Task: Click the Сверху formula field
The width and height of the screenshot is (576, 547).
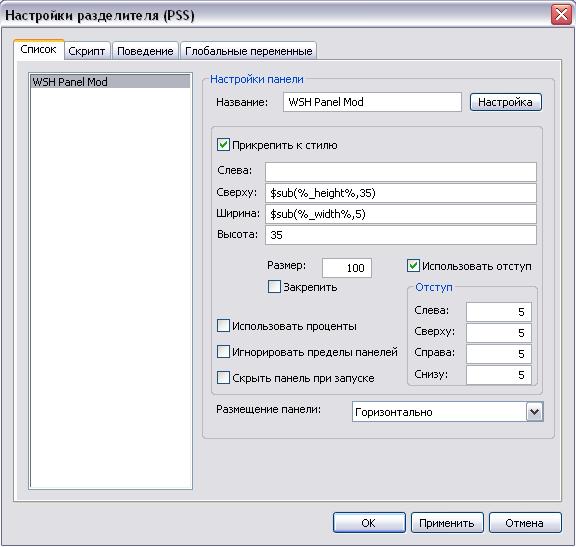Action: click(401, 193)
